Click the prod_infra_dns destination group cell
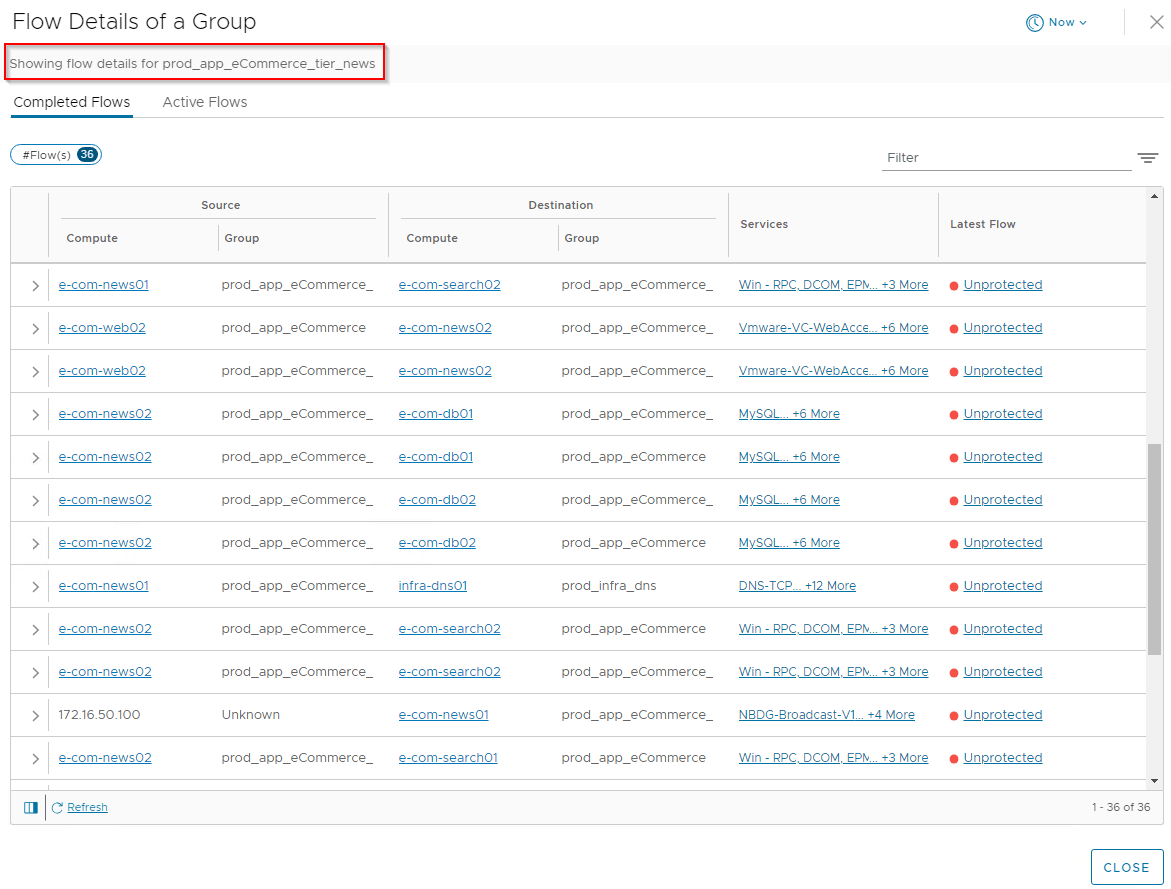 609,586
